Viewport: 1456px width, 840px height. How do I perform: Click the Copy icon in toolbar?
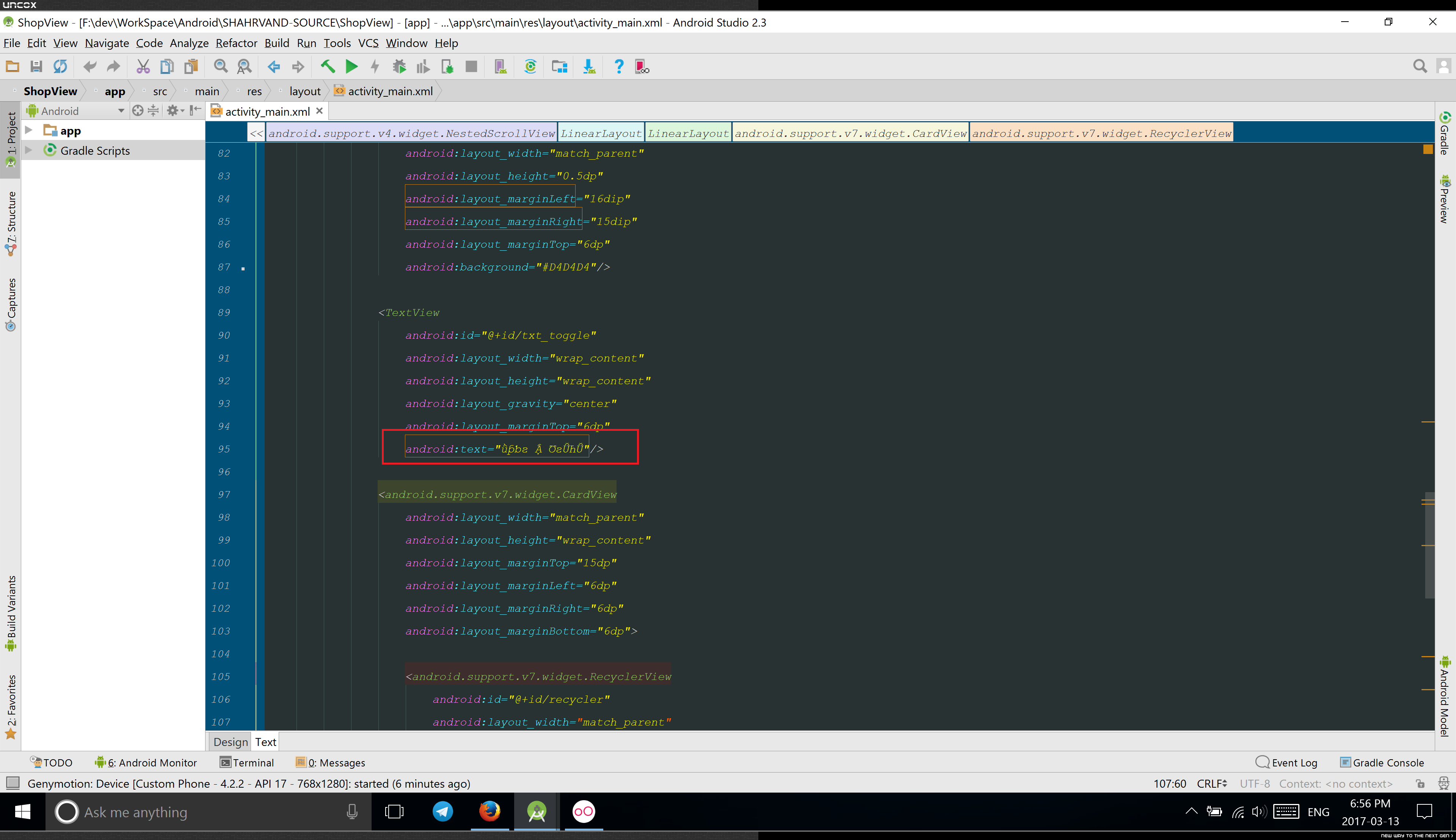[x=167, y=66]
